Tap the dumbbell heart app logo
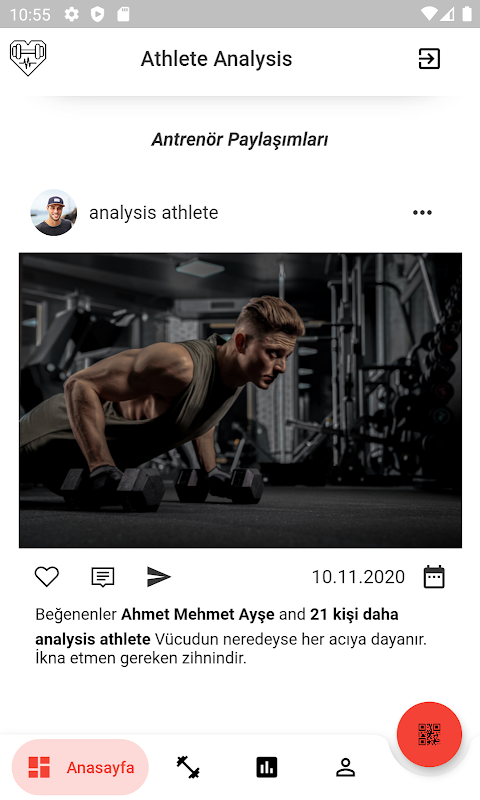 click(x=28, y=58)
